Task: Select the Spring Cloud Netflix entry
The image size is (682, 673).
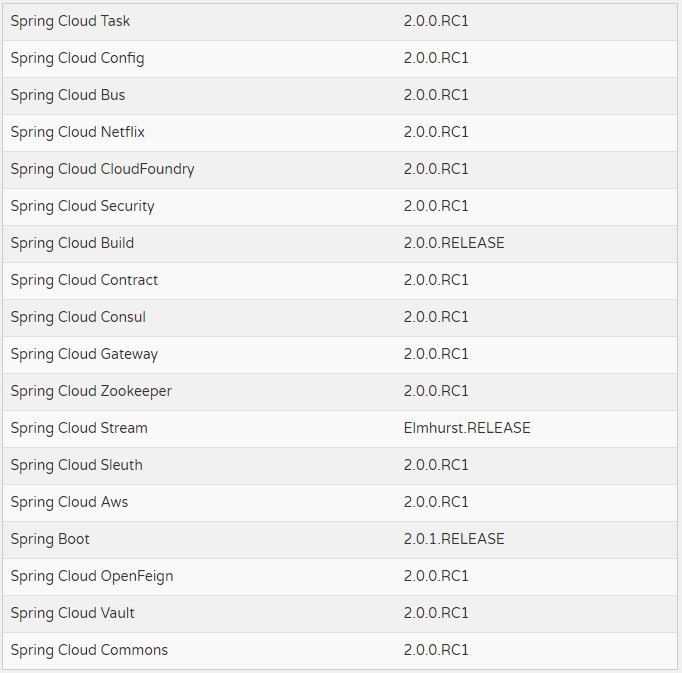Action: click(x=78, y=132)
